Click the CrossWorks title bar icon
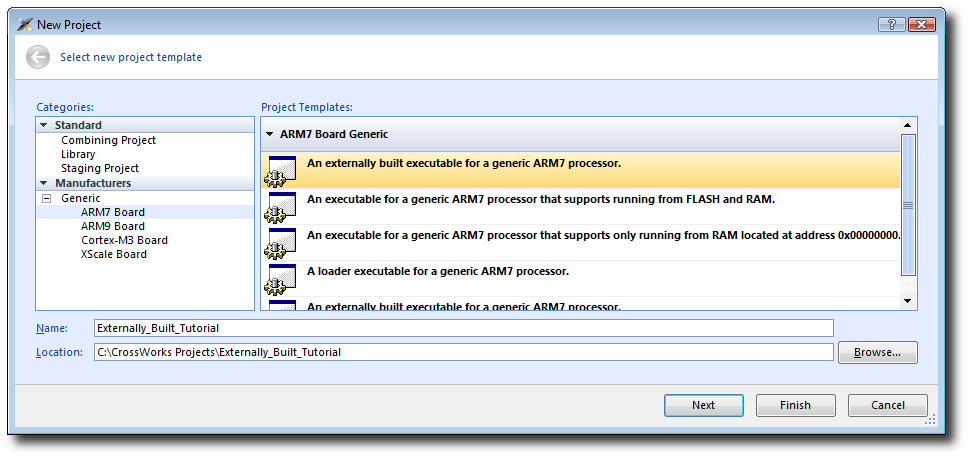This screenshot has height=458, width=969. (x=25, y=25)
